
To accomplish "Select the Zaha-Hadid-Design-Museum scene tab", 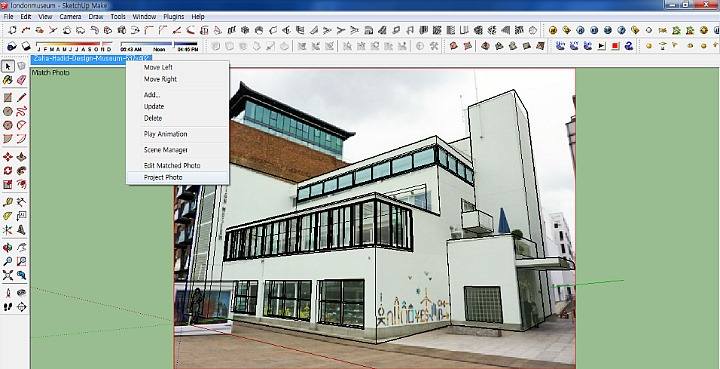I will 91,59.
